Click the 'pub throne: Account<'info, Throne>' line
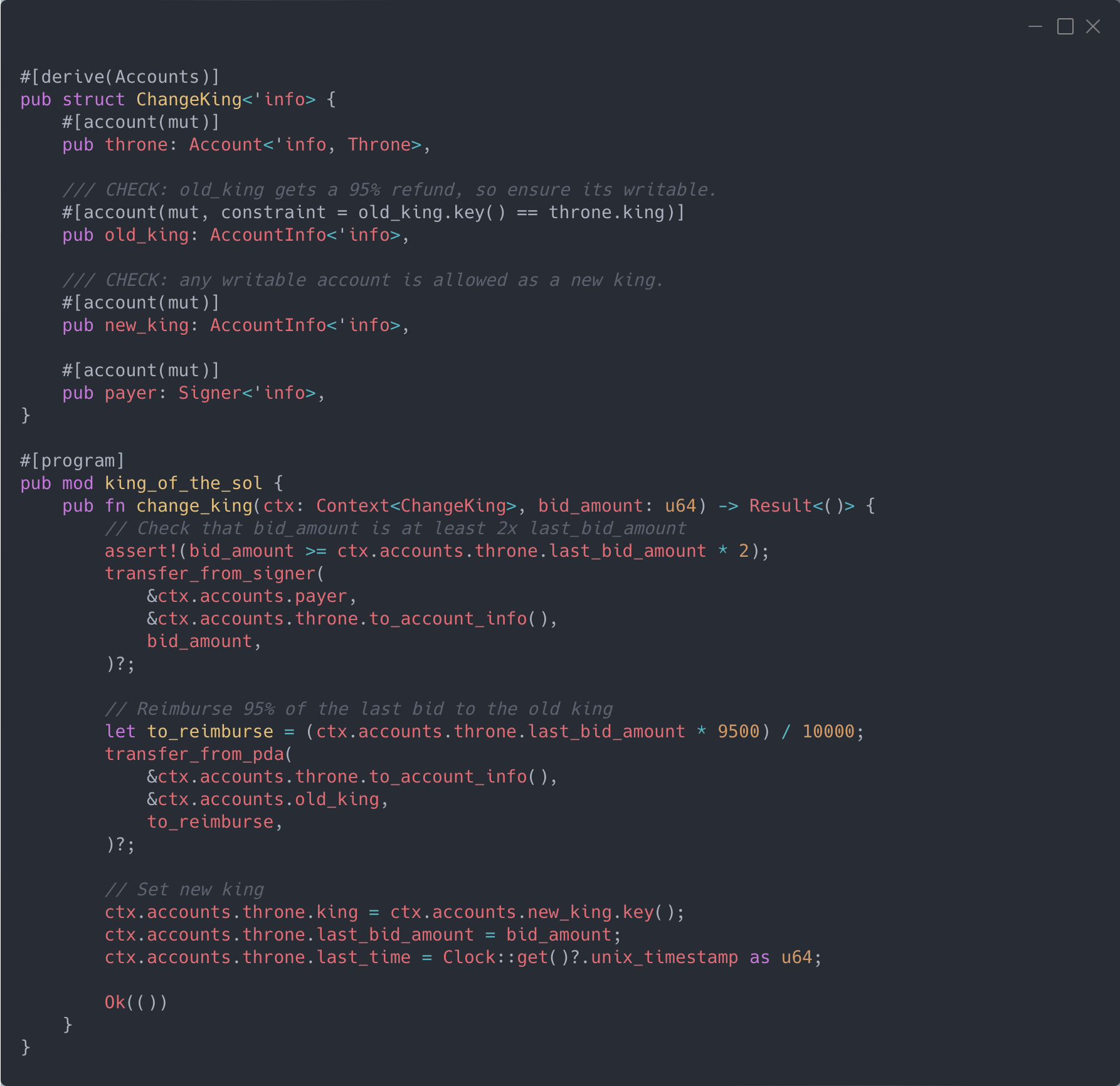Image resolution: width=1120 pixels, height=1086 pixels. pos(246,145)
